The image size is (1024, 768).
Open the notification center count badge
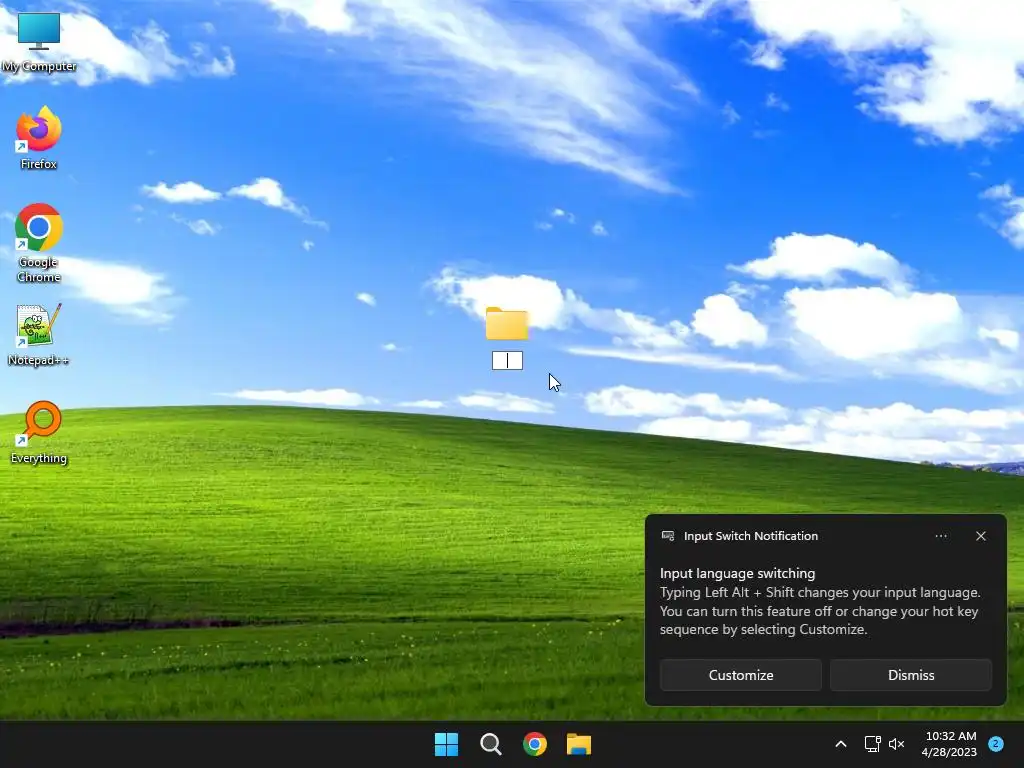(x=996, y=744)
